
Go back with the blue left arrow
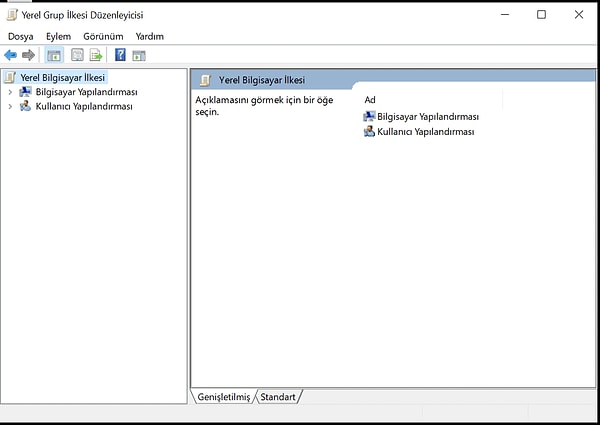point(10,55)
